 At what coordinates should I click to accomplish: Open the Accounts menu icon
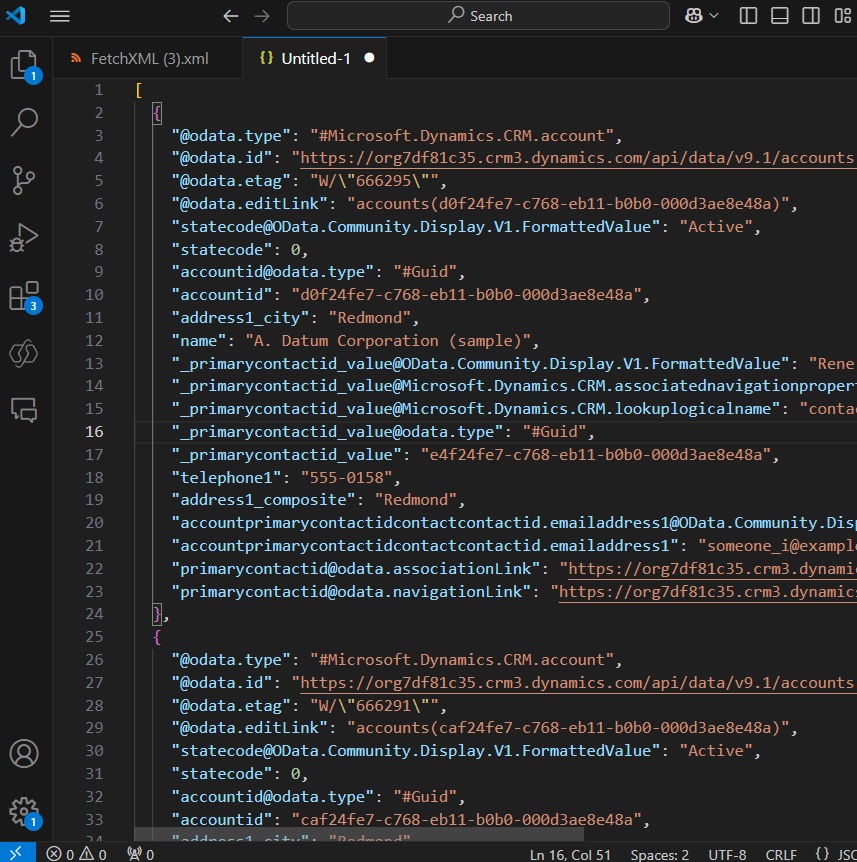(x=24, y=753)
